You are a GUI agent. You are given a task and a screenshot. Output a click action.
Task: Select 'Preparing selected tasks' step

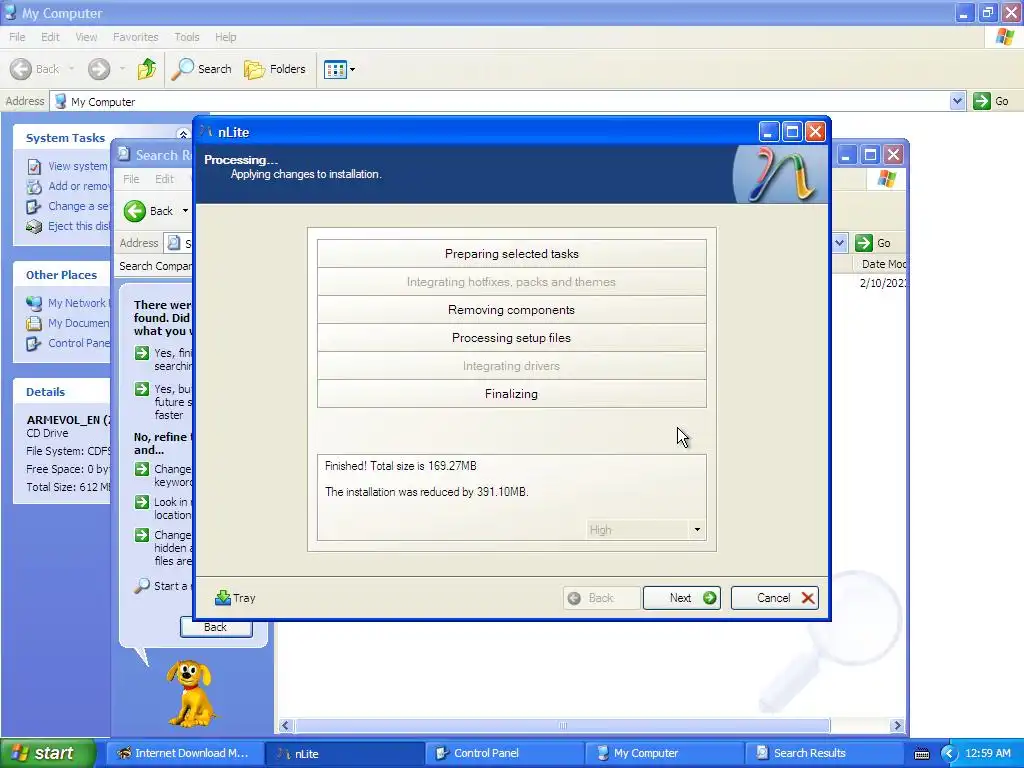(x=511, y=253)
